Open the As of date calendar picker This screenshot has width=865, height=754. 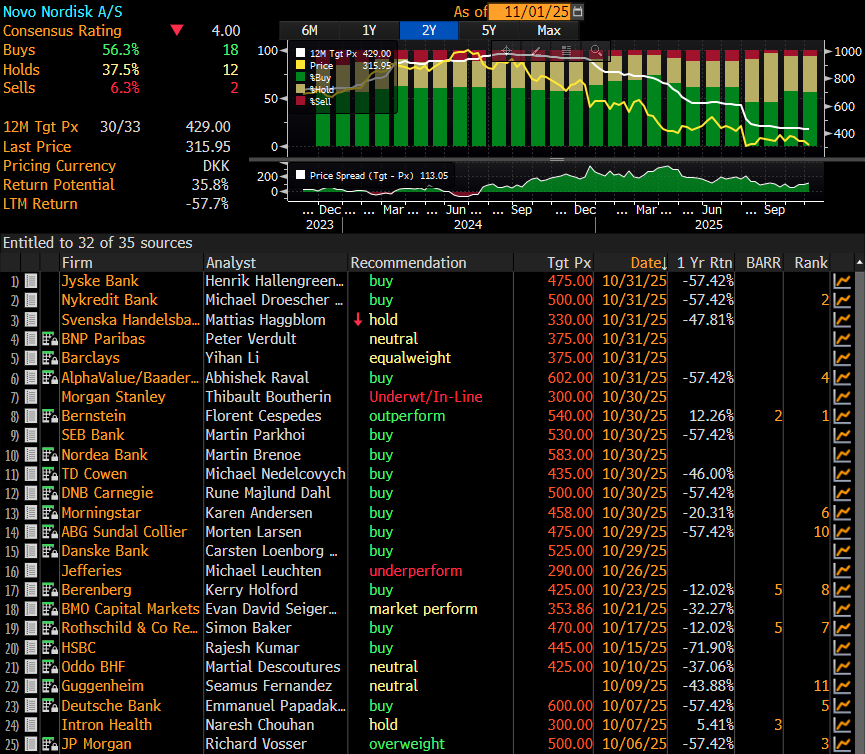[x=578, y=11]
